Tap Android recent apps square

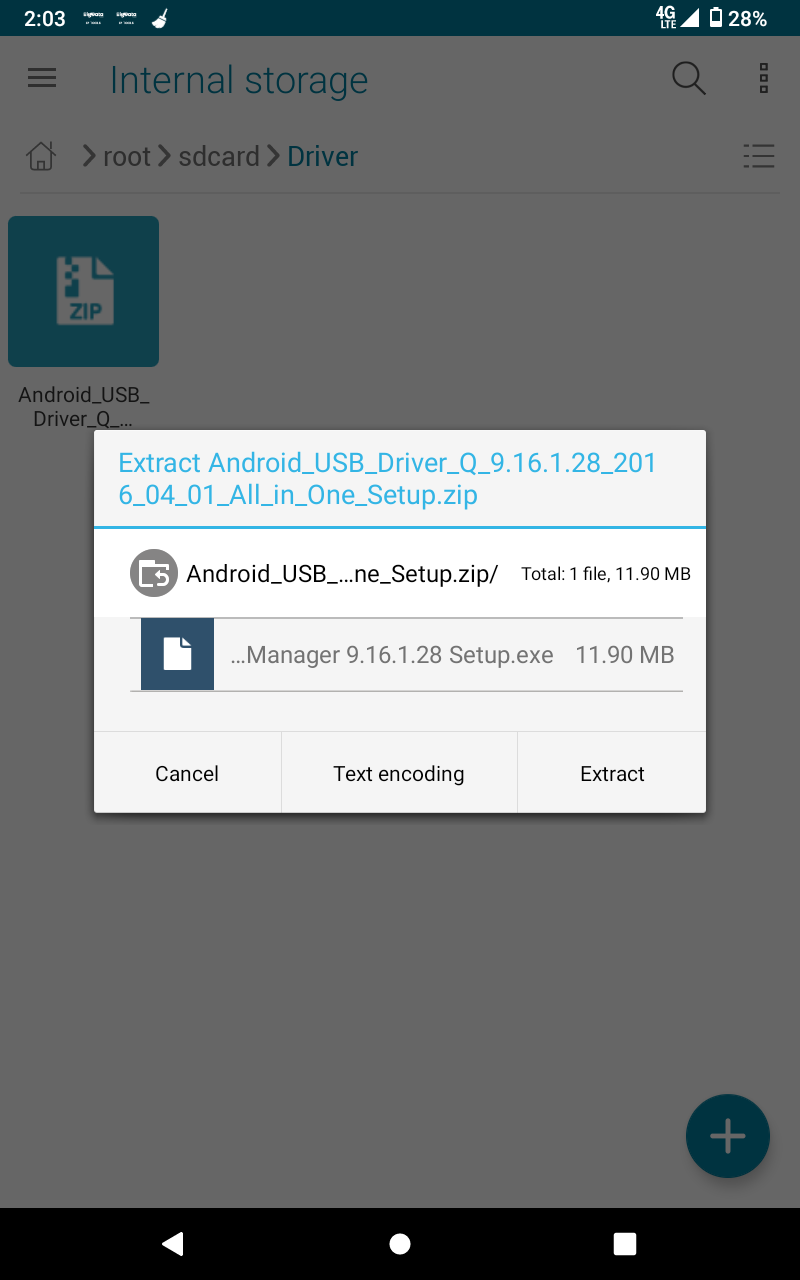[x=625, y=1244]
